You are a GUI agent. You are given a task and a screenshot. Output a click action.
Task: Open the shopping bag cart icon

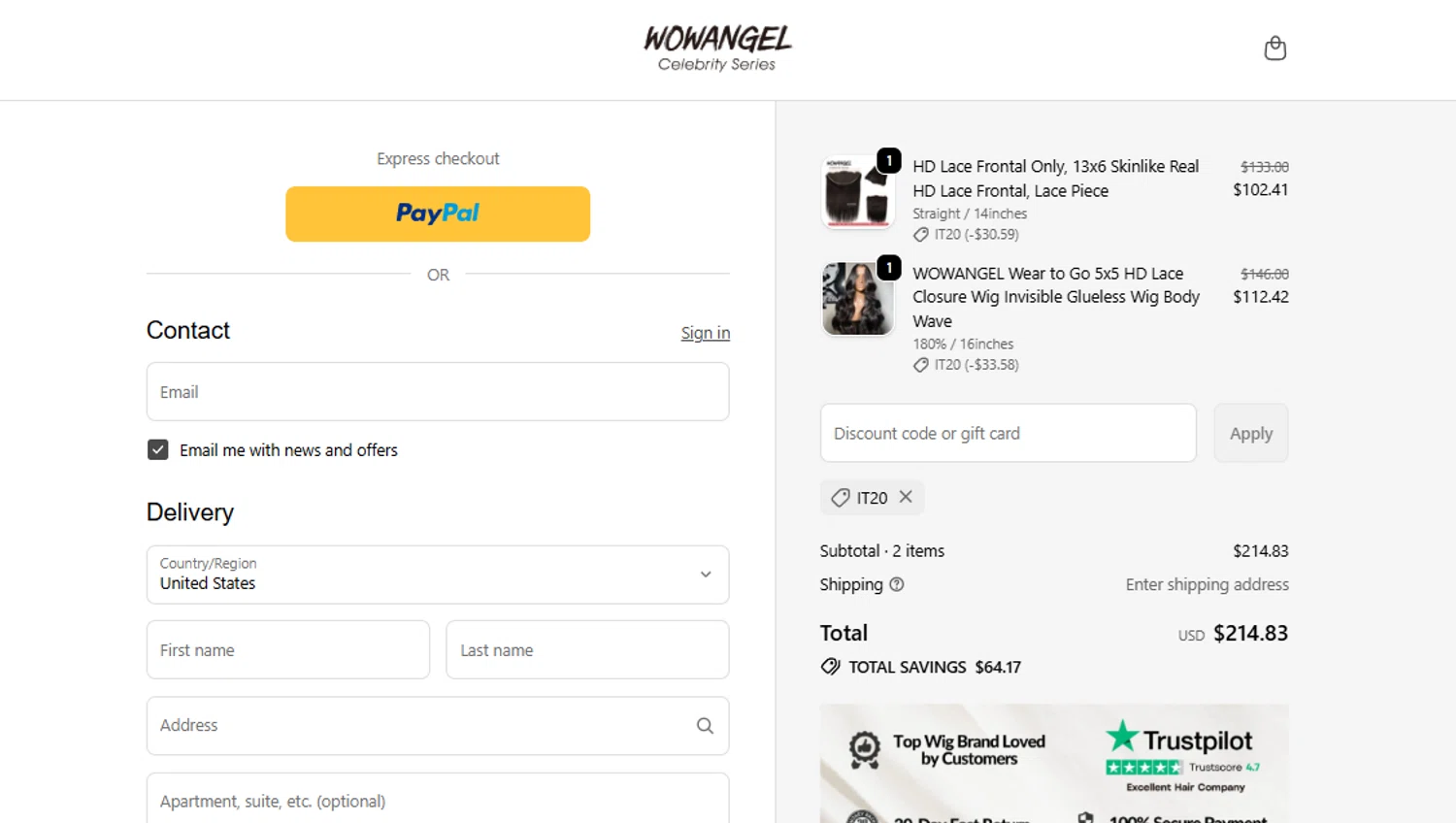pyautogui.click(x=1275, y=49)
